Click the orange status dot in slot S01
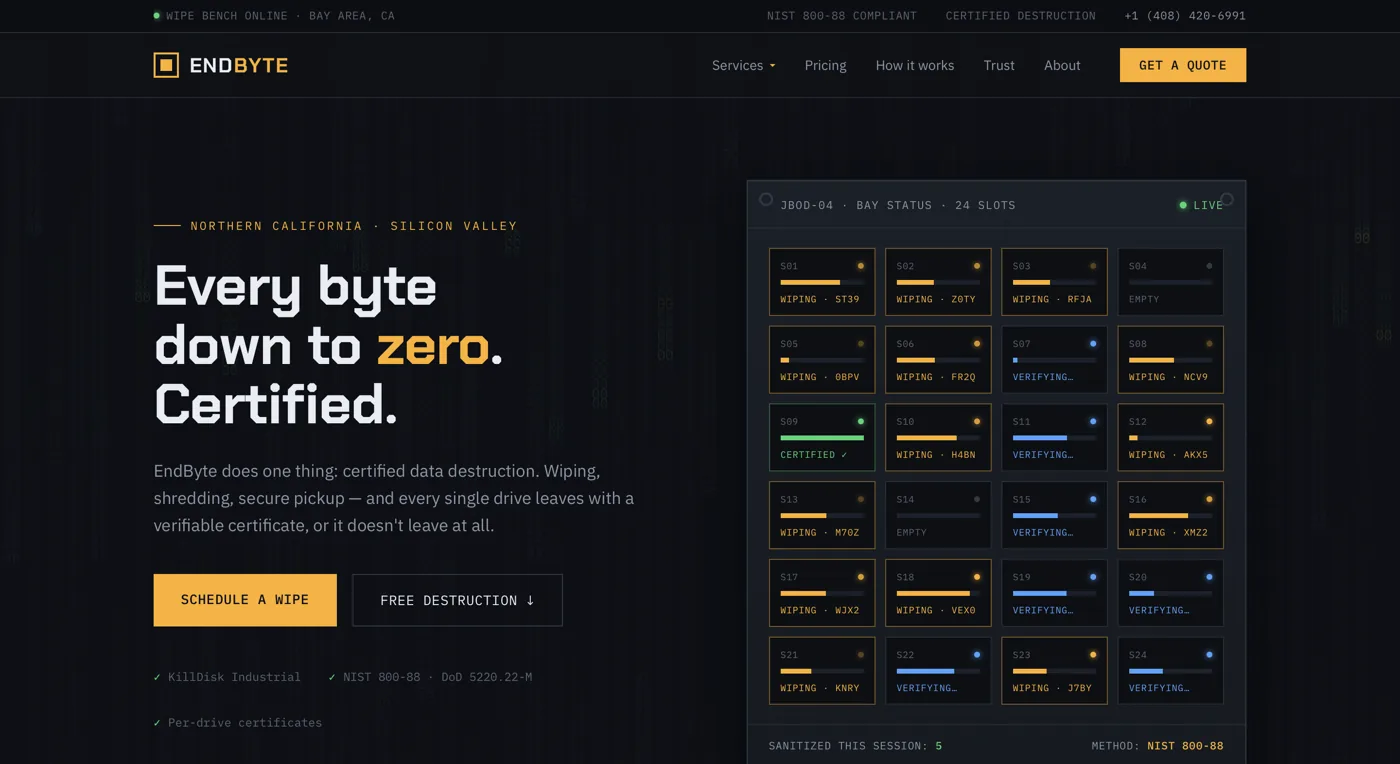This screenshot has width=1400, height=764. (861, 266)
